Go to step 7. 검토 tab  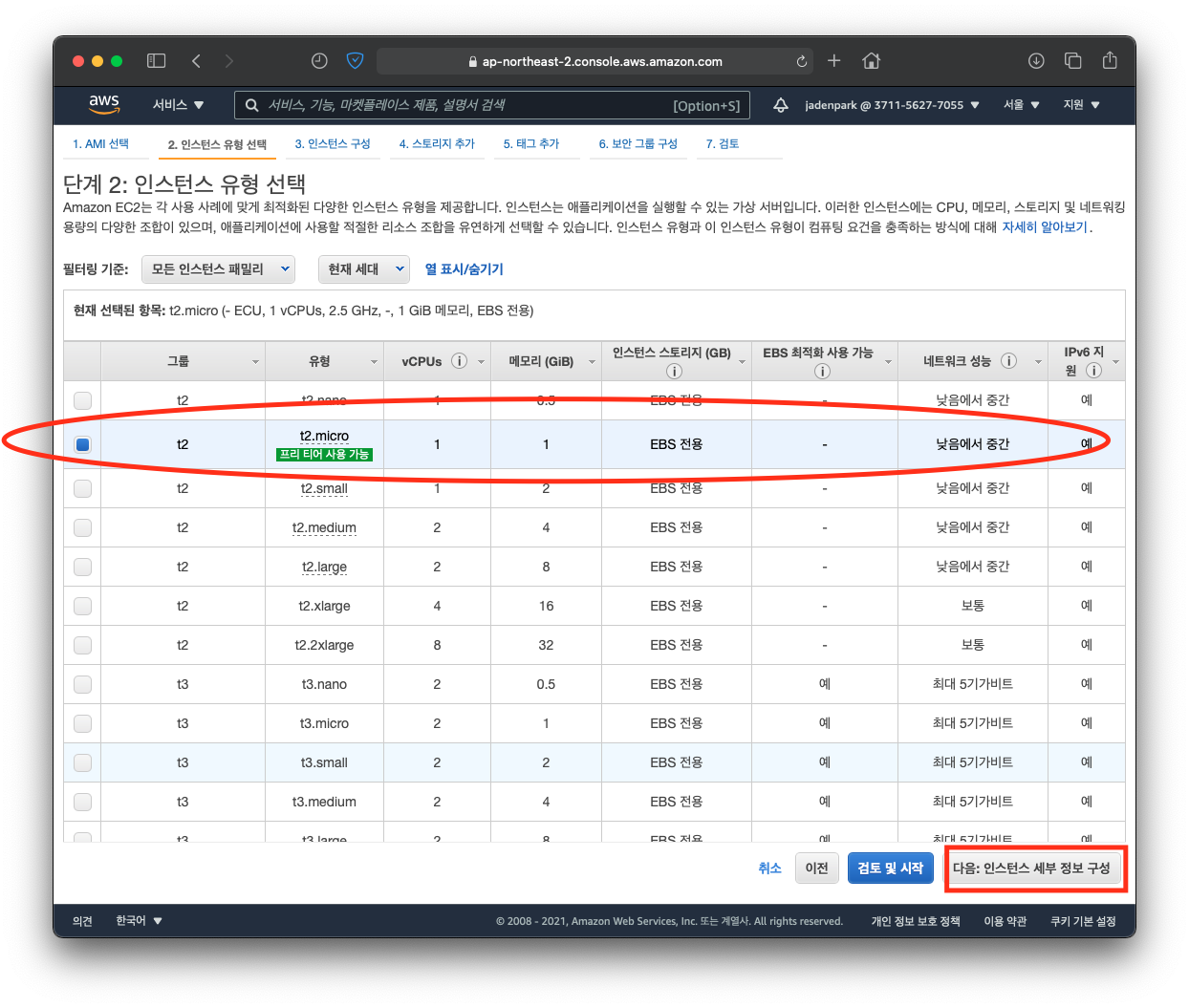(x=723, y=144)
